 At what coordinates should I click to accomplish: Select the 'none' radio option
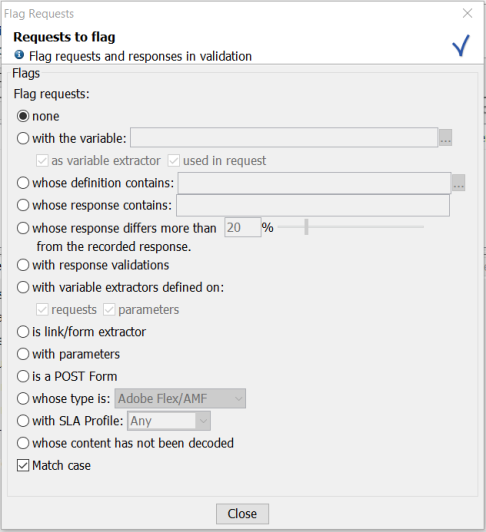point(23,116)
